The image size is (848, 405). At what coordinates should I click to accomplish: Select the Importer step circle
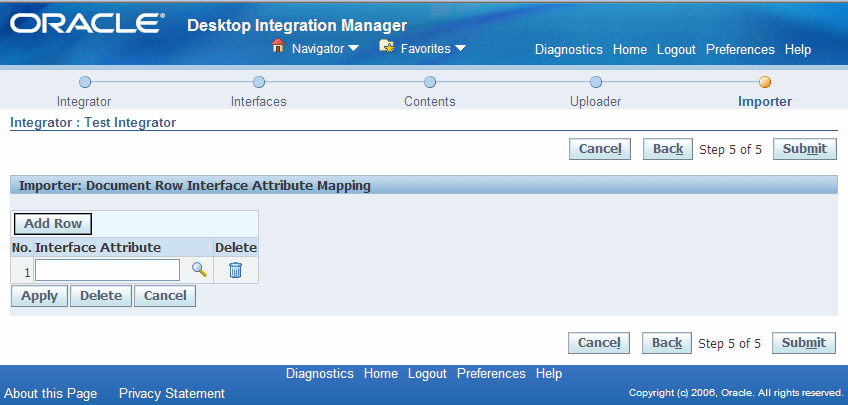click(765, 82)
